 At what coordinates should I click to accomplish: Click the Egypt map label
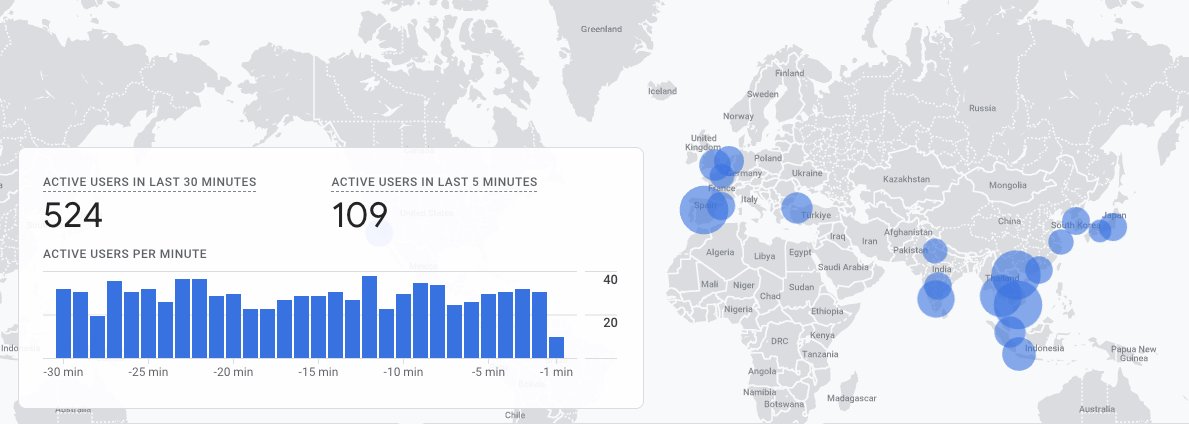800,253
